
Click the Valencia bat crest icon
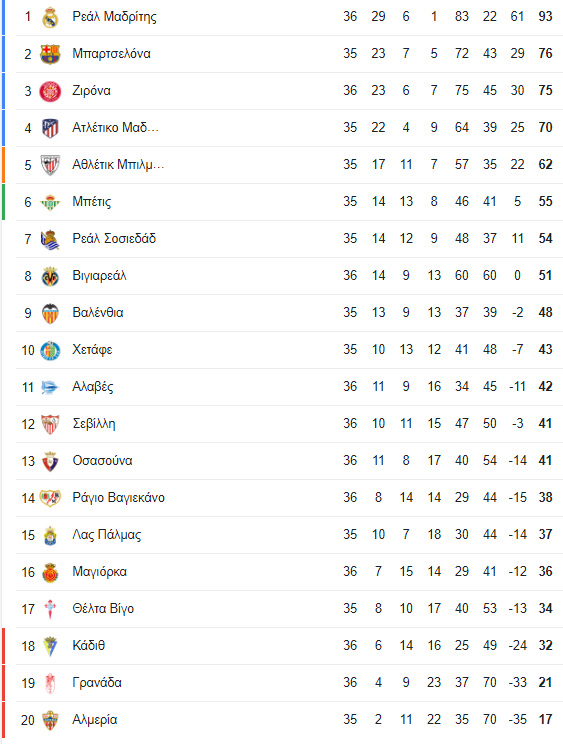[50, 313]
